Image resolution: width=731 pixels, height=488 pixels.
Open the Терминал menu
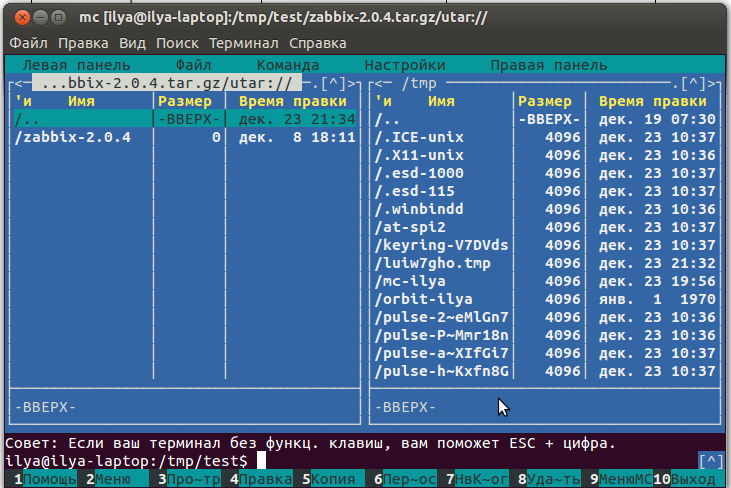click(x=243, y=43)
